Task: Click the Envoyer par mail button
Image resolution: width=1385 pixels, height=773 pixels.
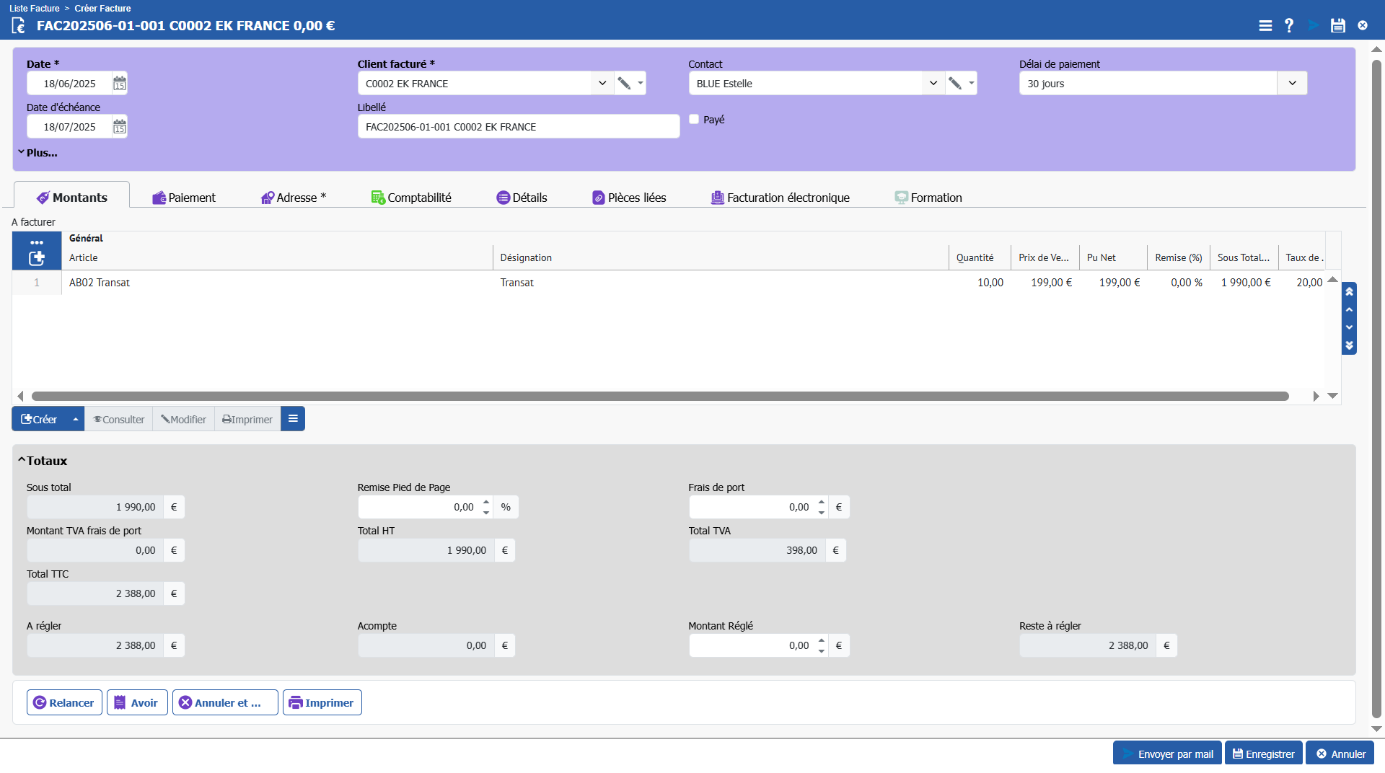Action: pos(1167,754)
